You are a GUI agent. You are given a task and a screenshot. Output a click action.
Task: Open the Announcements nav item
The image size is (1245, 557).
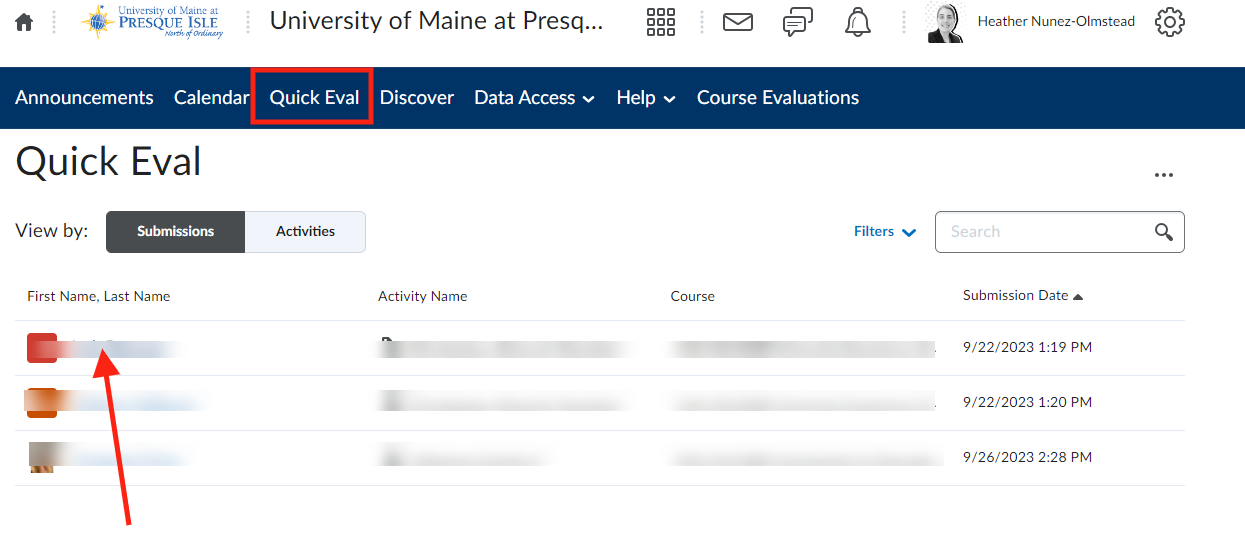click(84, 98)
